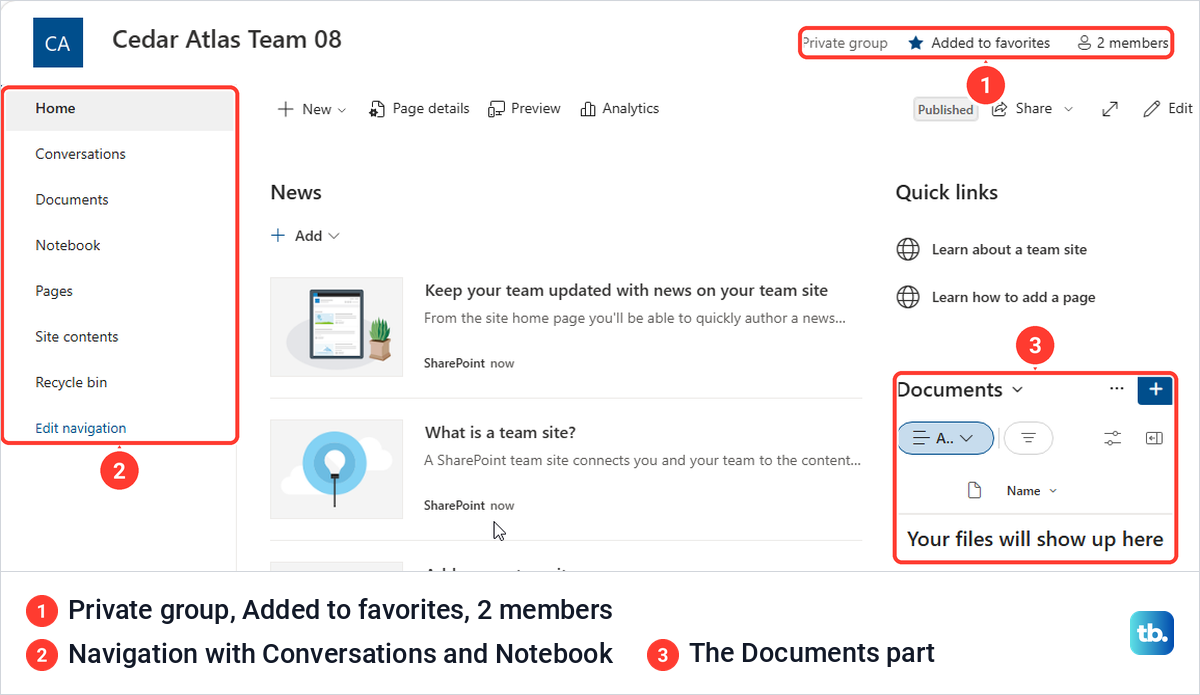Click the Private group label
This screenshot has width=1200, height=695.
coord(845,43)
